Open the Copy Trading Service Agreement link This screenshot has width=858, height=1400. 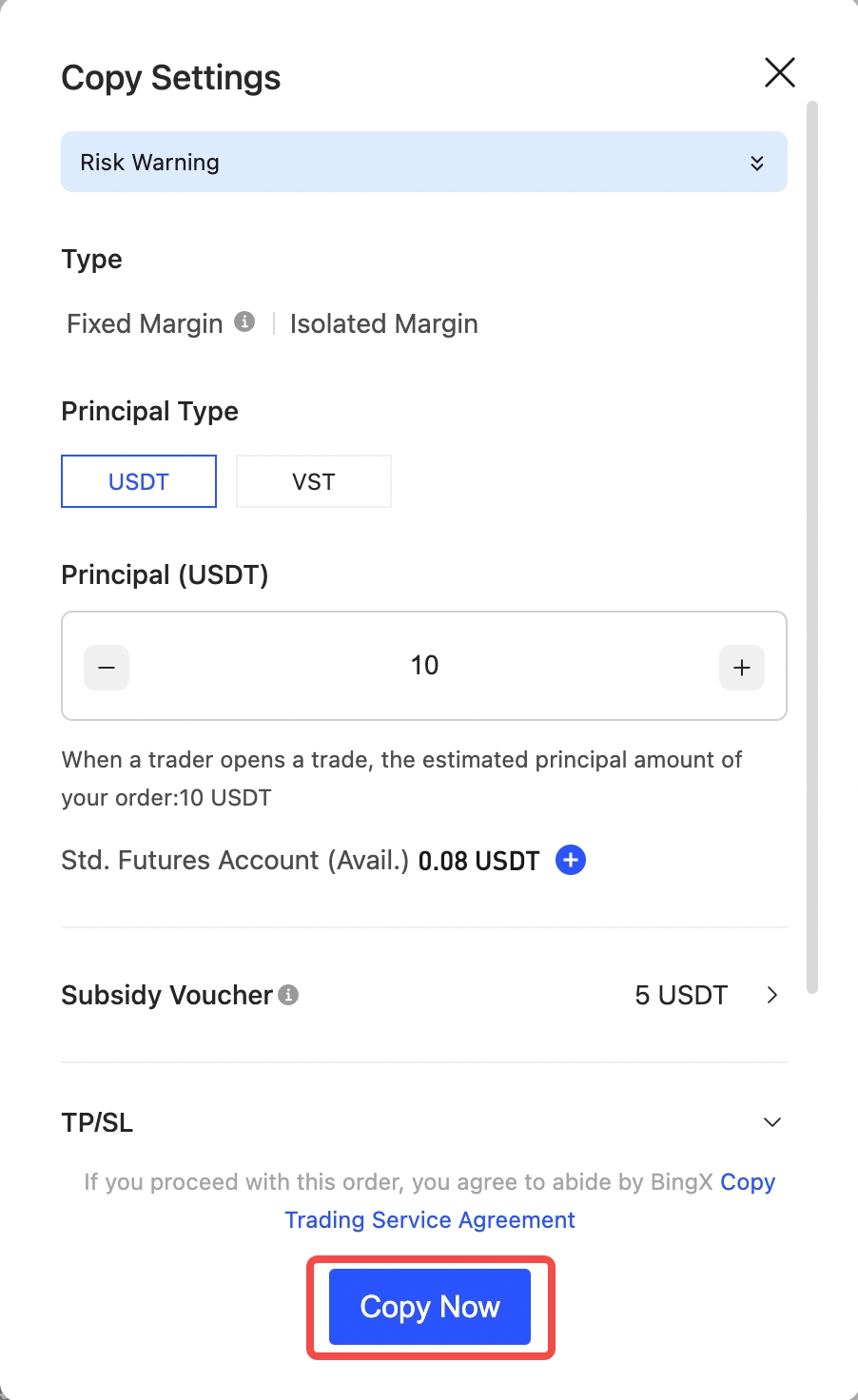[x=430, y=1220]
